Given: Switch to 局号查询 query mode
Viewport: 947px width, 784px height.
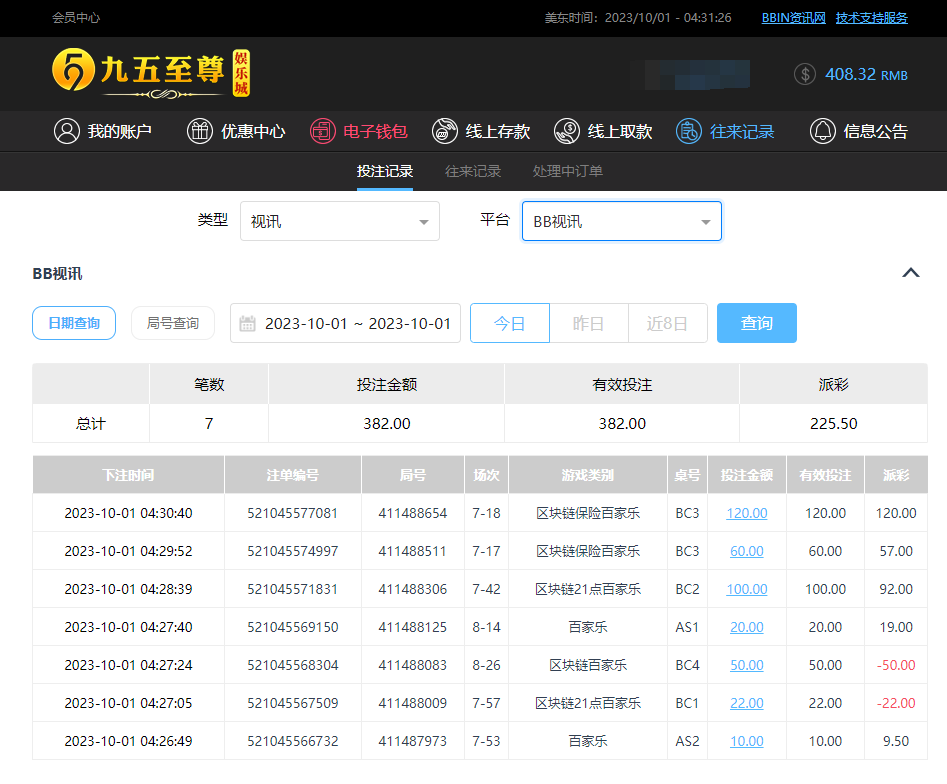Looking at the screenshot, I should pos(172,323).
